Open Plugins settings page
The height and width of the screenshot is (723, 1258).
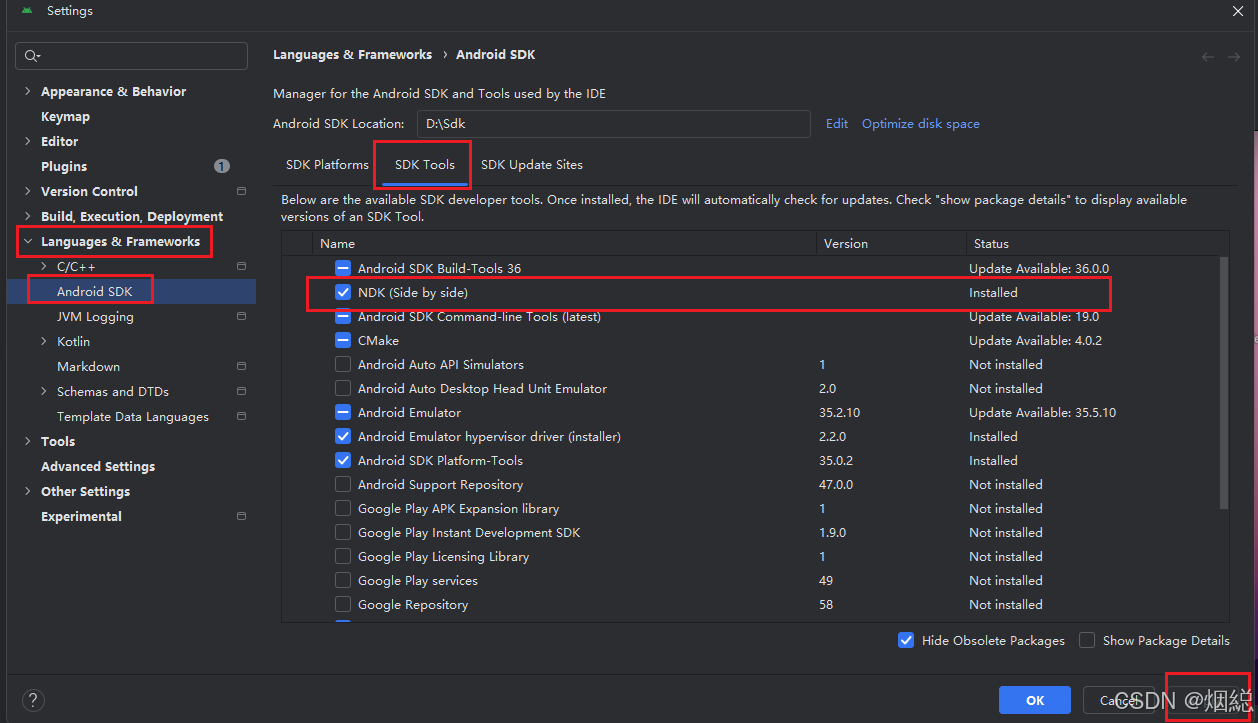pyautogui.click(x=64, y=166)
